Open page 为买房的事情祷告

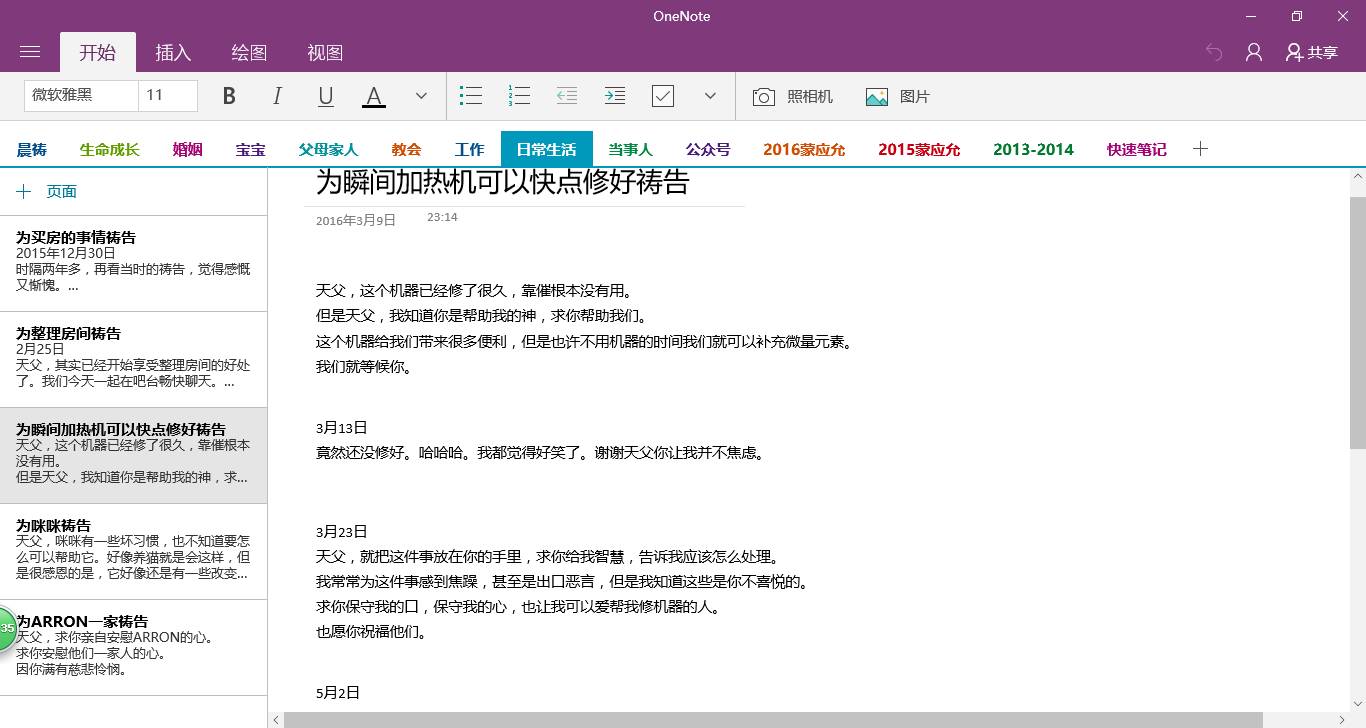click(133, 263)
